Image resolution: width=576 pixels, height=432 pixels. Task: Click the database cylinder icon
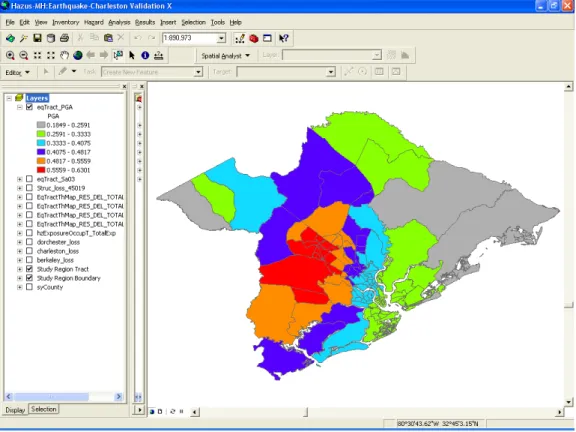(51, 38)
